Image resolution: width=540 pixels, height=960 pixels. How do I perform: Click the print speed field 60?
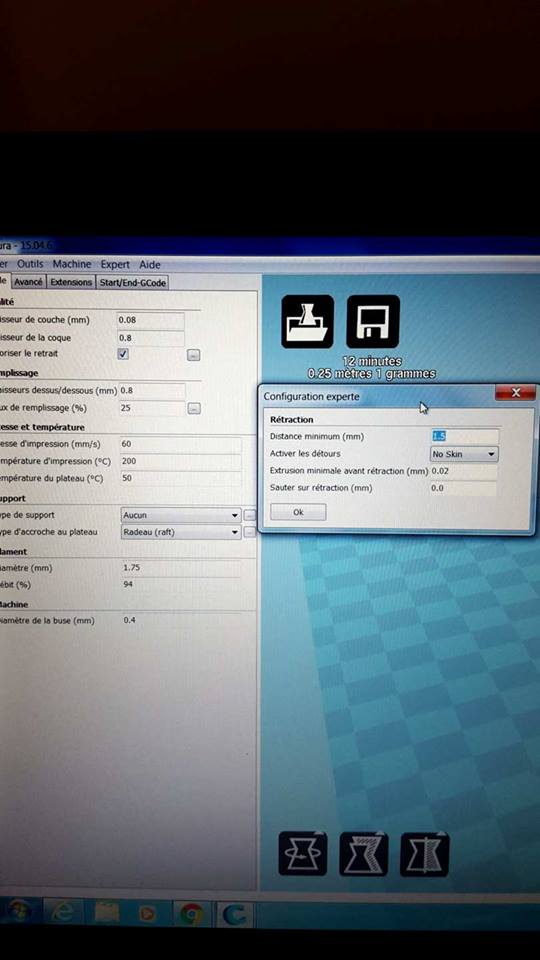point(180,444)
